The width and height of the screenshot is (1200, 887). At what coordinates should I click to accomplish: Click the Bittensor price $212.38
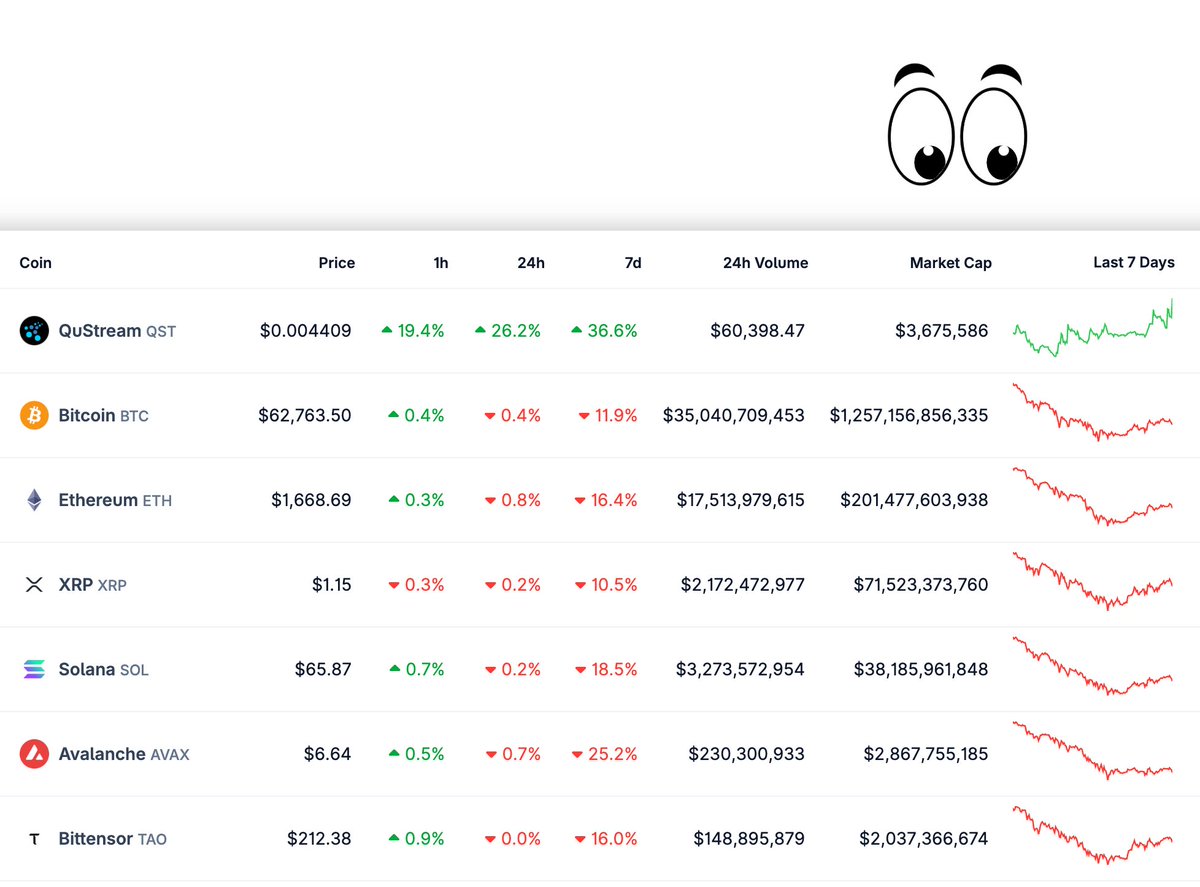[319, 839]
